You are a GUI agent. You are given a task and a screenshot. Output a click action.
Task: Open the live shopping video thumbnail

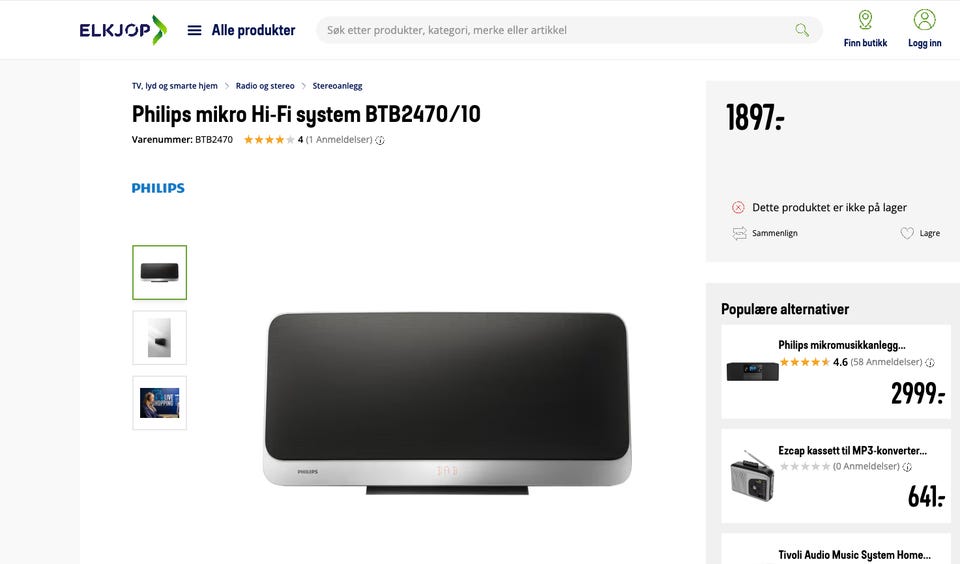point(160,403)
